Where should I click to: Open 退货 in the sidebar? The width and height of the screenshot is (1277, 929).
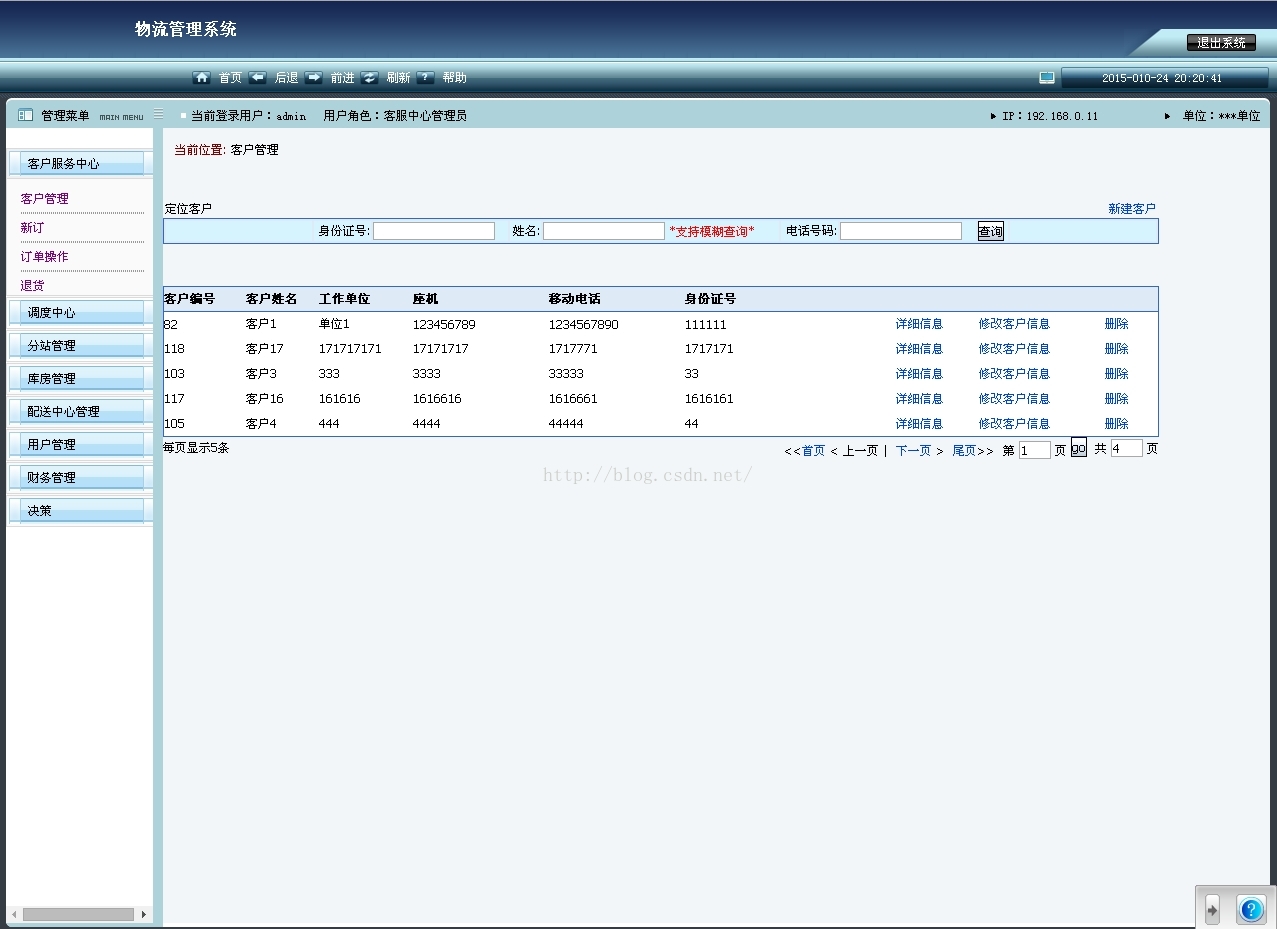(33, 286)
